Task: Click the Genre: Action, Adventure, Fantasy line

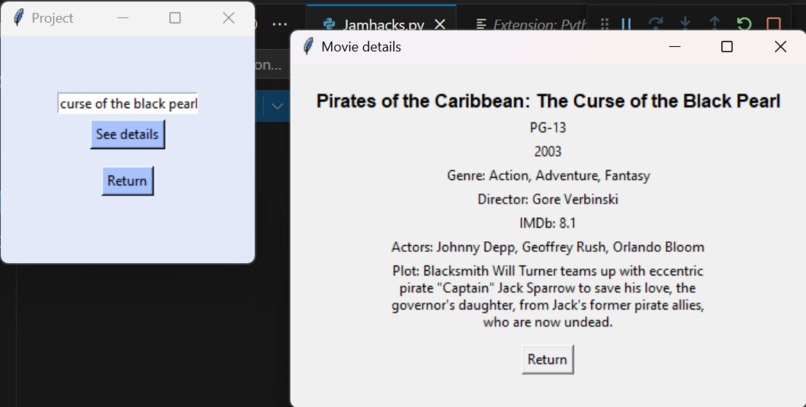Action: tap(548, 176)
